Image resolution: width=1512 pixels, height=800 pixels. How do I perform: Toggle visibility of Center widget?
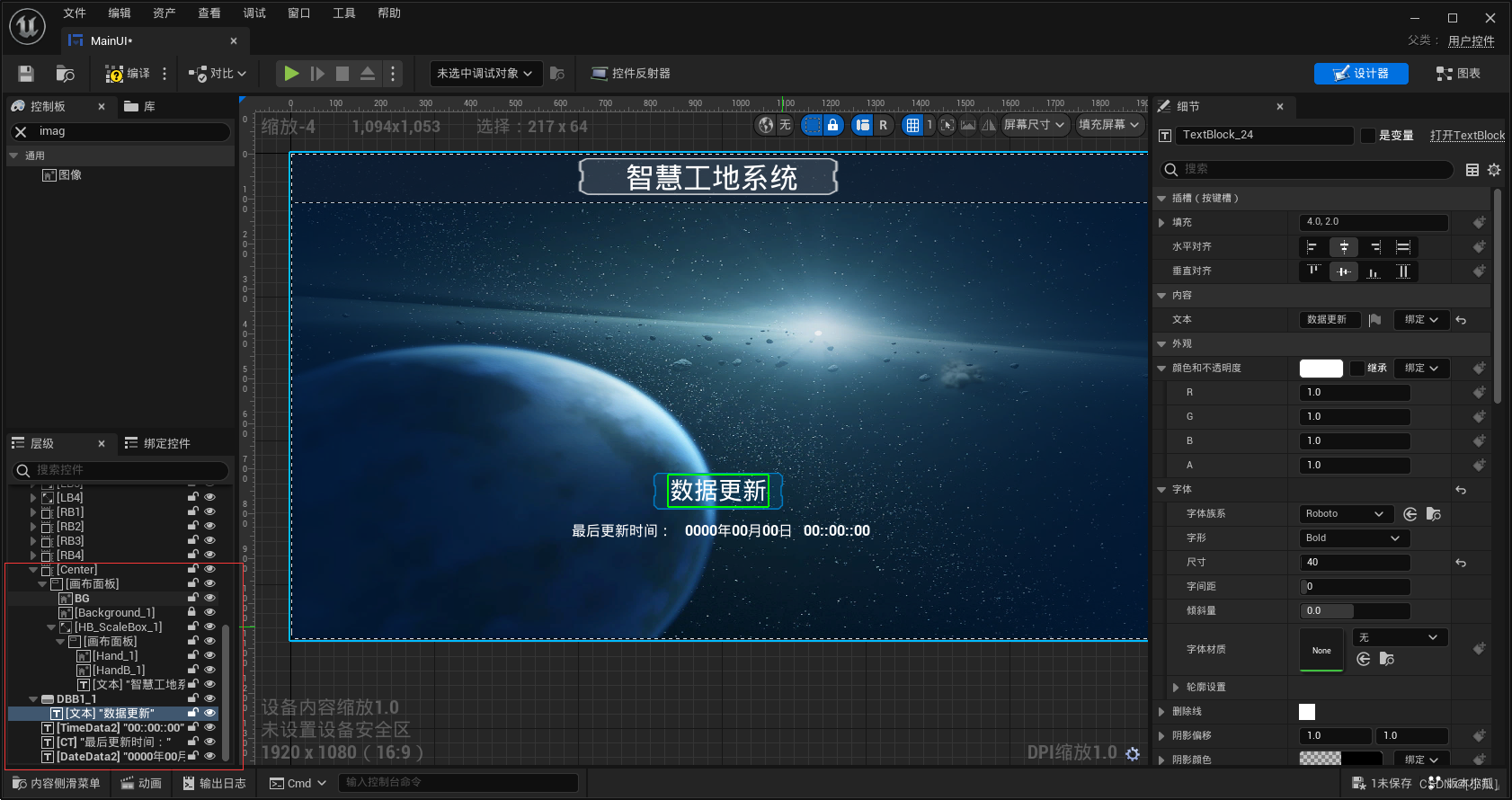click(x=209, y=569)
